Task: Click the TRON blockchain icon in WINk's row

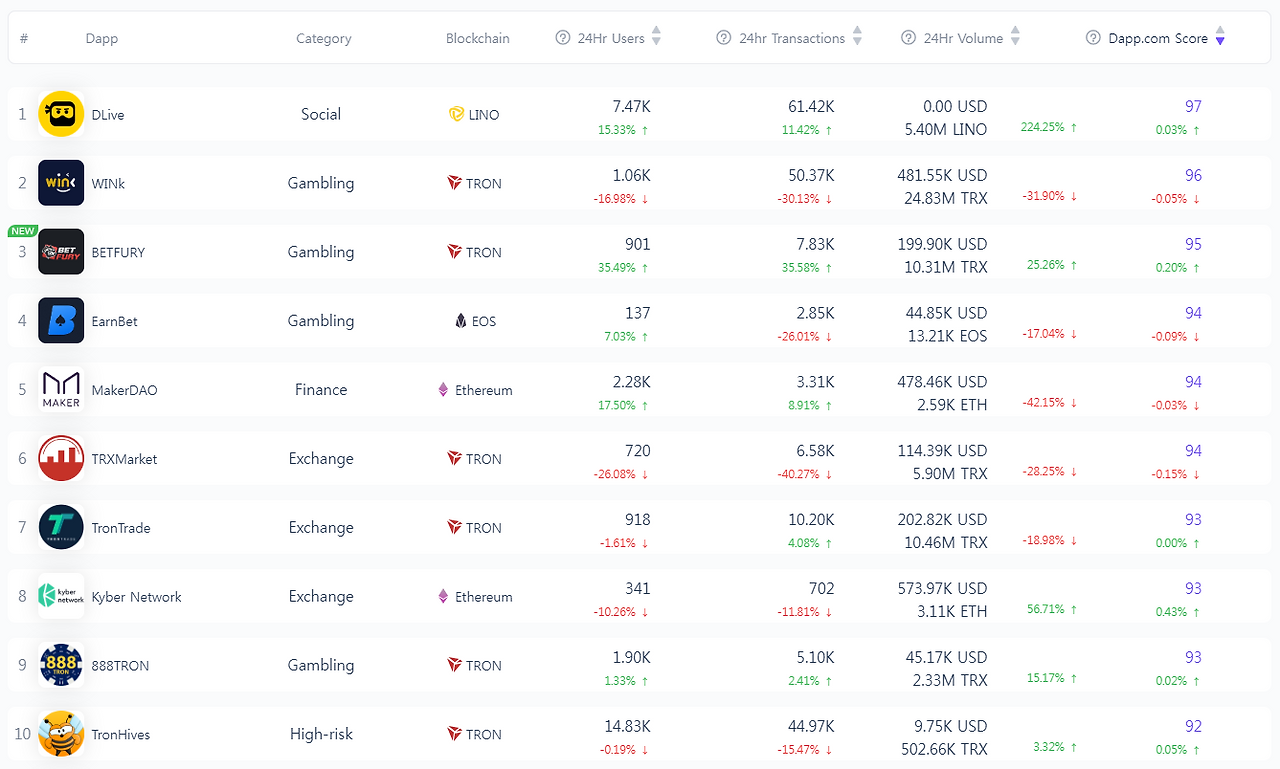Action: [454, 183]
